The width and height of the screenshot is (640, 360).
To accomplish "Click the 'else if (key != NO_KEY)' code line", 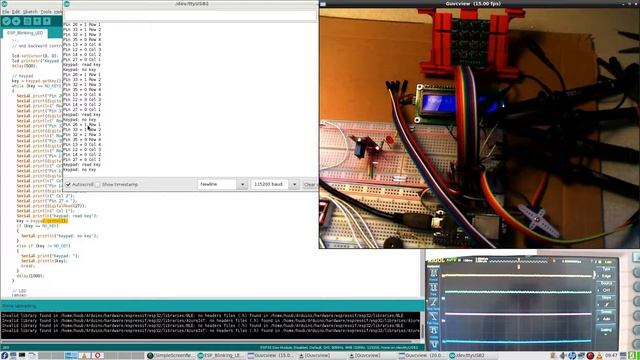I will pyautogui.click(x=43, y=246).
